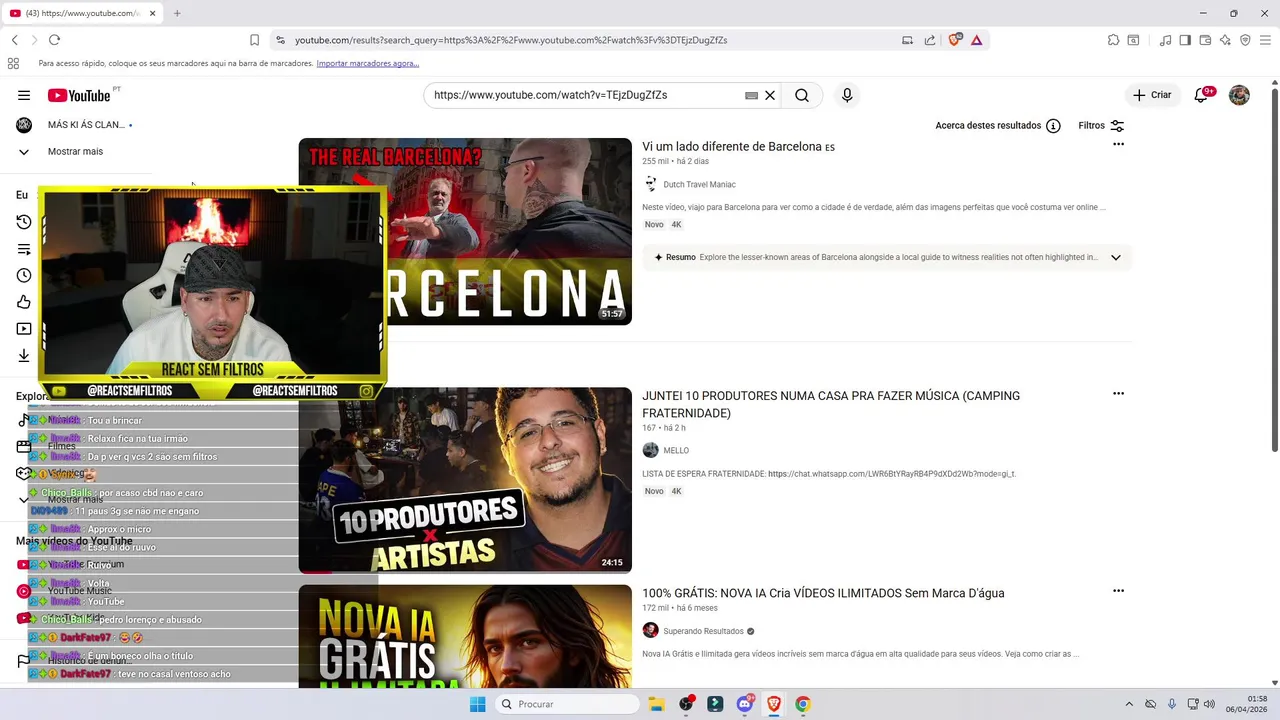The height and width of the screenshot is (720, 1280).
Task: Open Windows Start button
Action: [x=478, y=704]
